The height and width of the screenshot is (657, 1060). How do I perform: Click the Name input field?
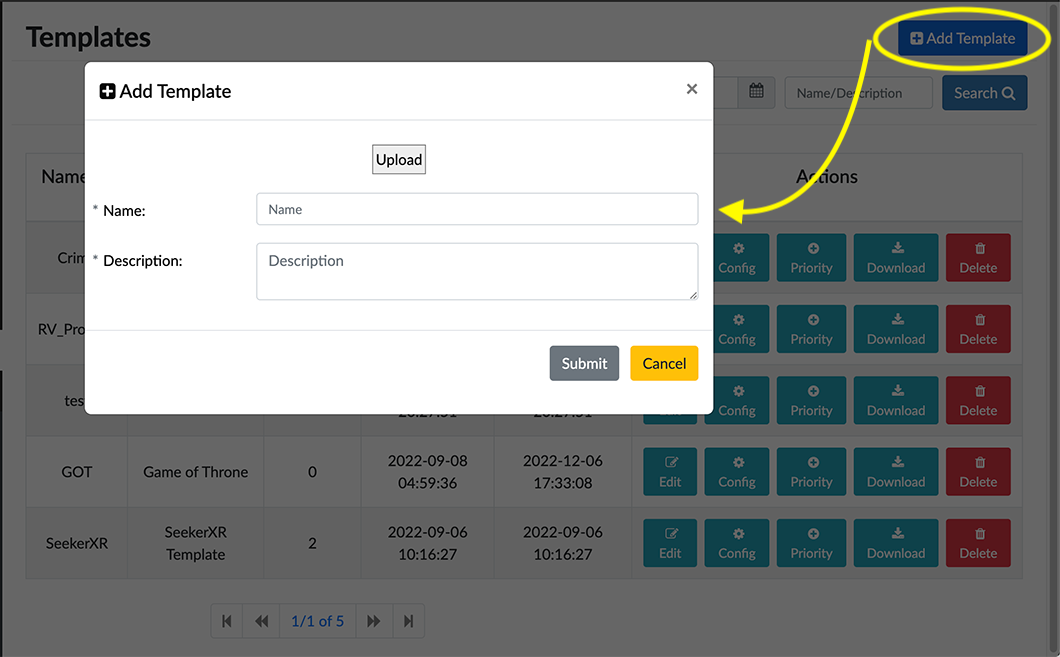pos(477,209)
